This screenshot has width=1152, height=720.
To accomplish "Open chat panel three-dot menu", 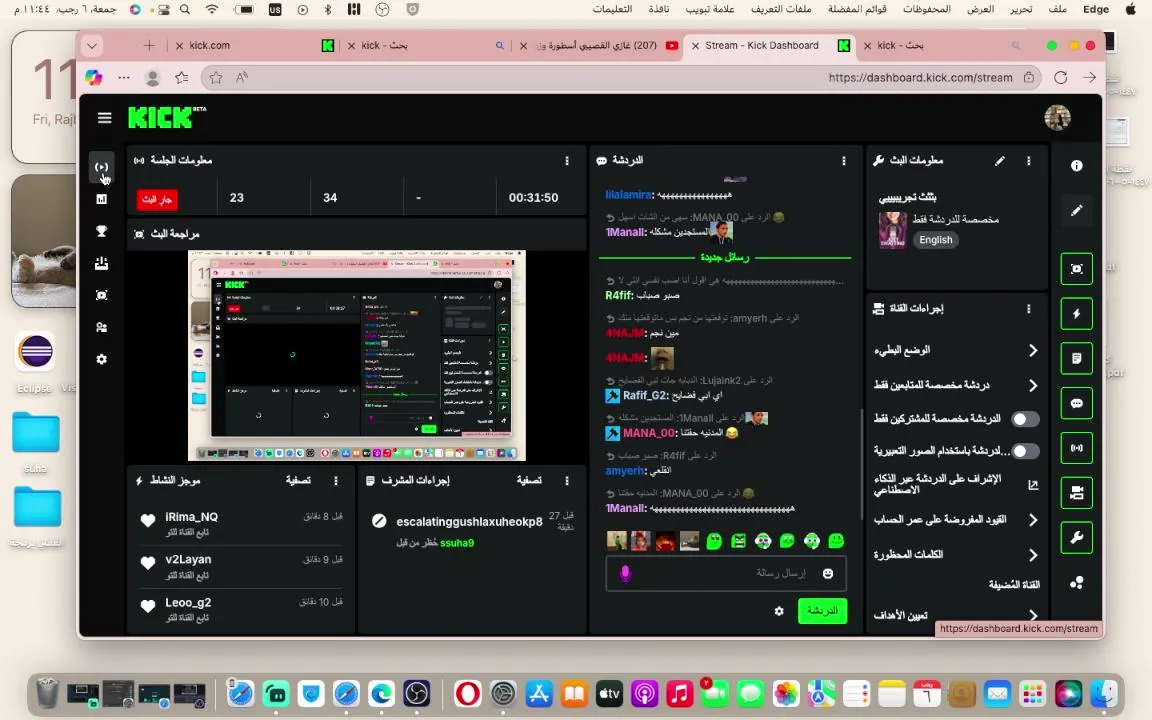I will tap(843, 161).
